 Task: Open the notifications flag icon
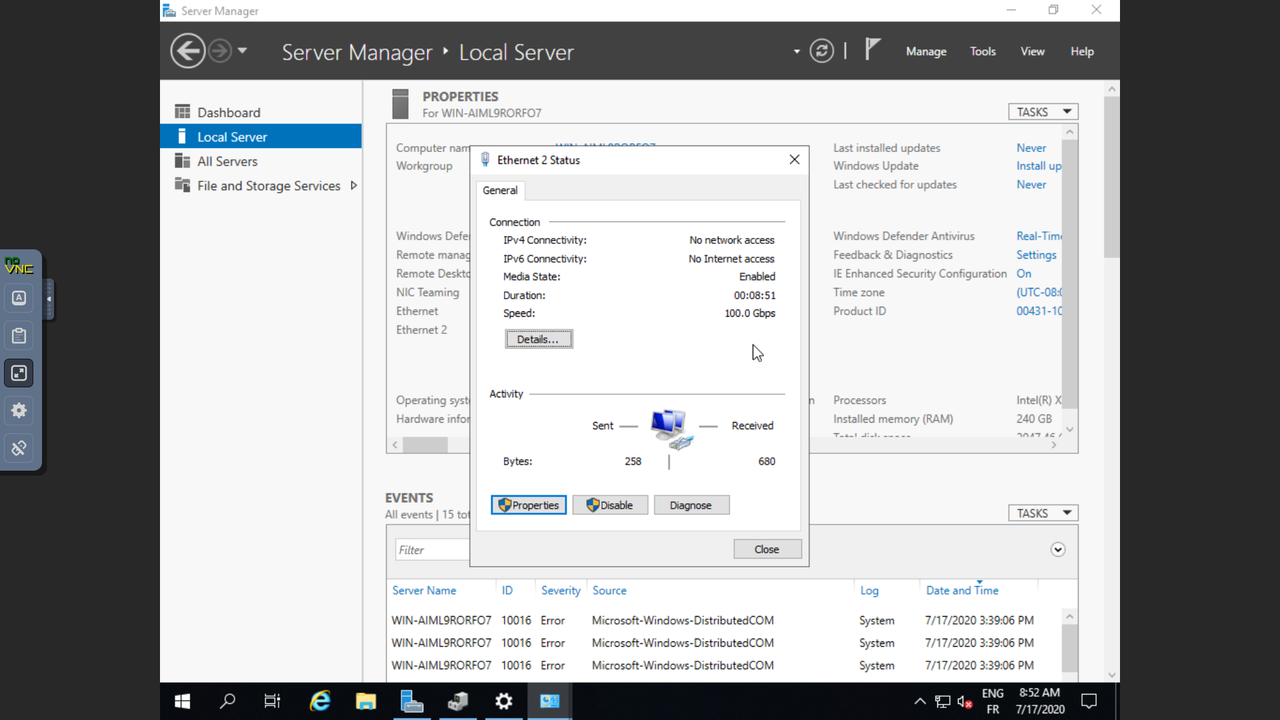tap(872, 49)
